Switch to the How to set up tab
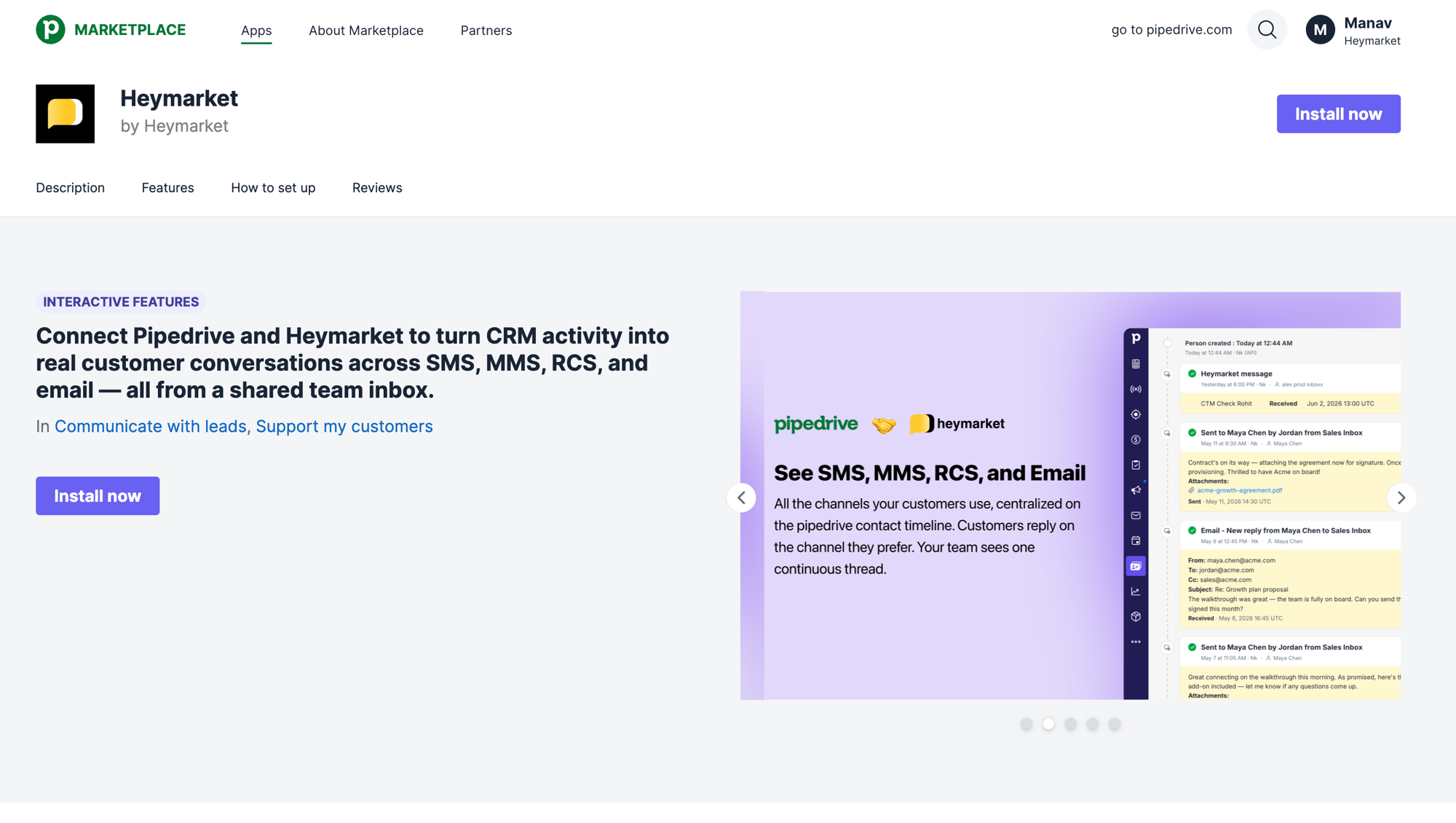1456x823 pixels. tap(273, 188)
